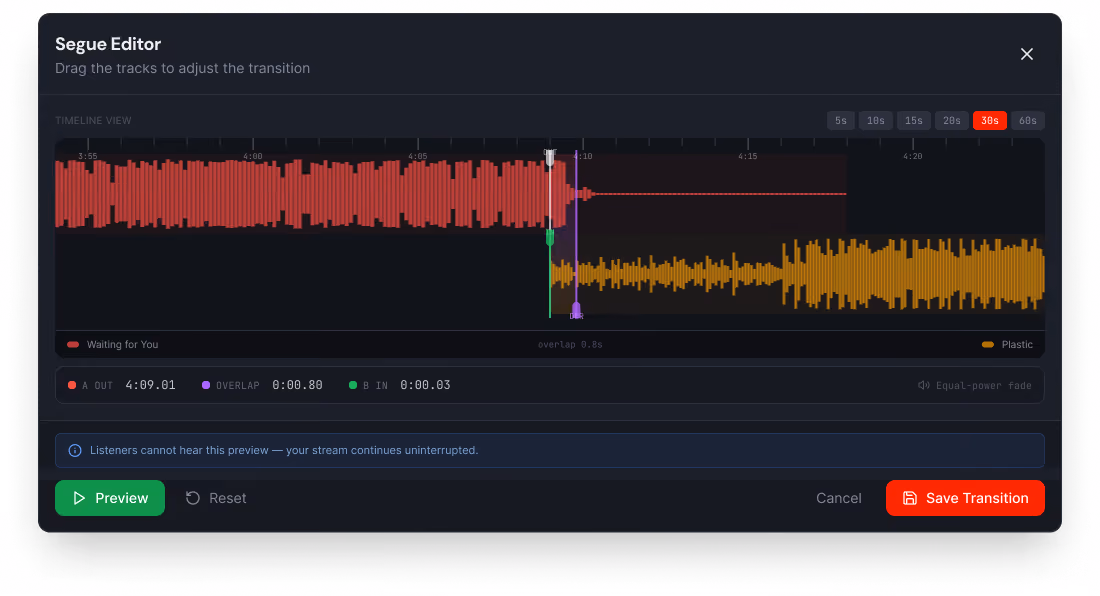Click the Segue Editor title
The height and width of the screenshot is (596, 1100).
pos(108,43)
